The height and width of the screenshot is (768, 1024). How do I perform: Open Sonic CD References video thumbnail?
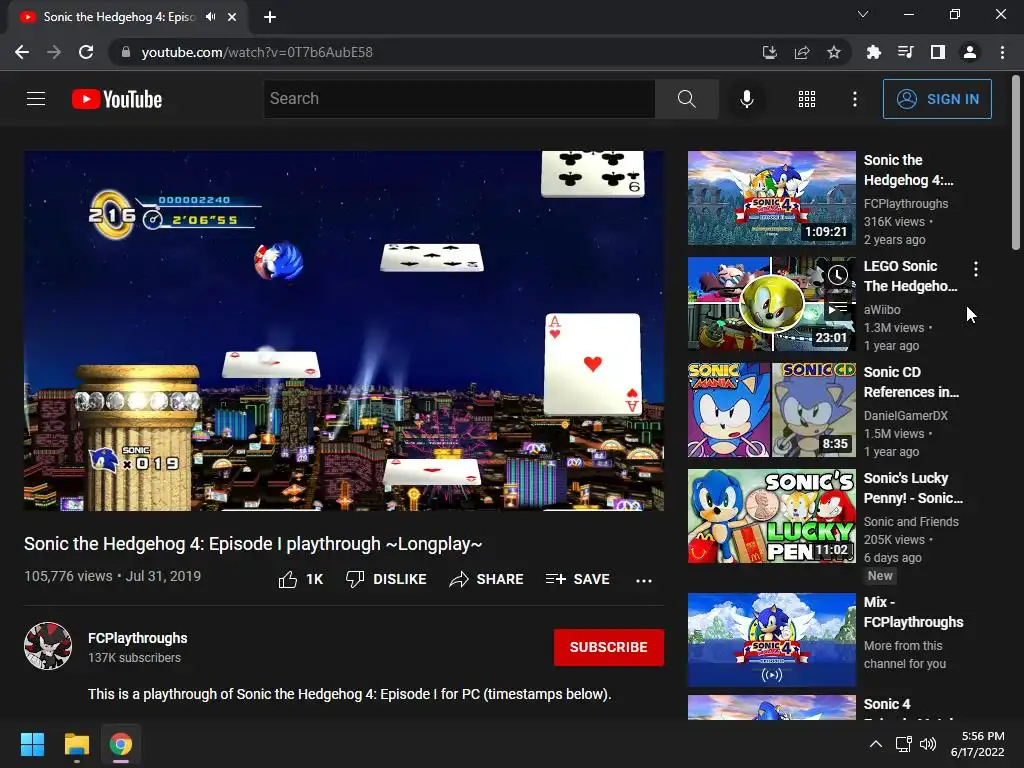click(x=771, y=409)
